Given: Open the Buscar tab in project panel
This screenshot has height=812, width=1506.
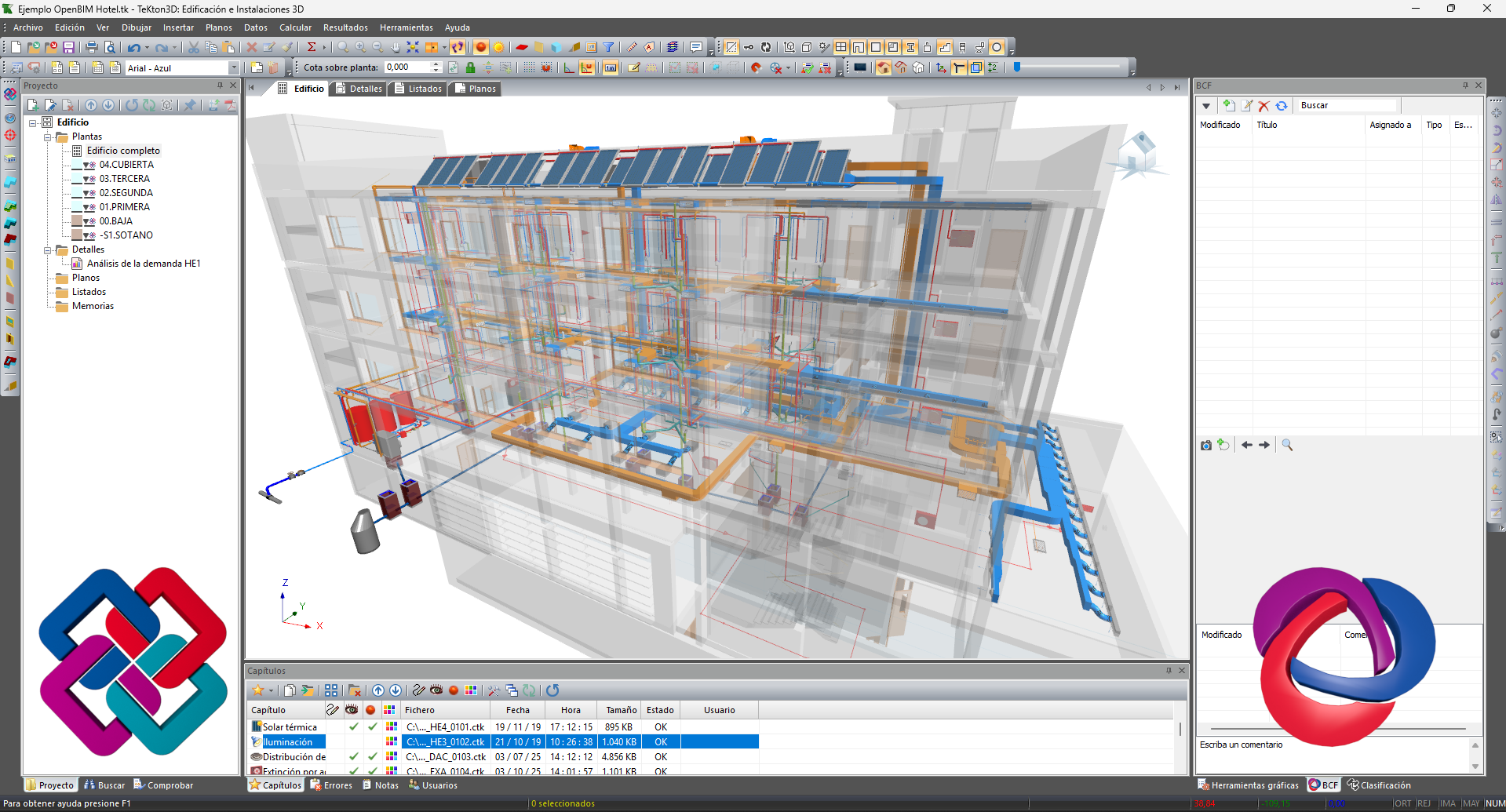Looking at the screenshot, I should (x=104, y=785).
